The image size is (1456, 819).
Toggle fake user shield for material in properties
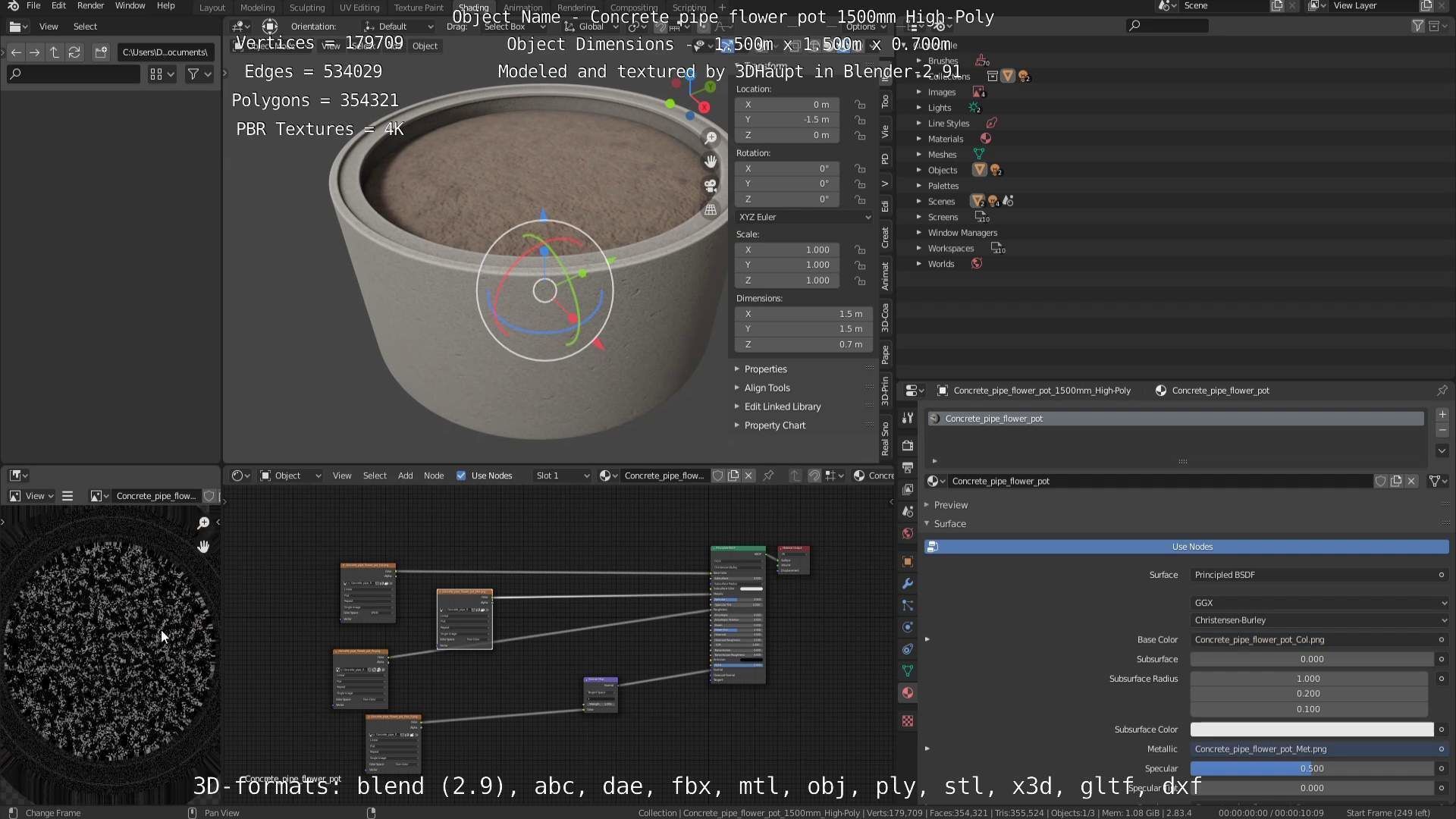[1381, 481]
